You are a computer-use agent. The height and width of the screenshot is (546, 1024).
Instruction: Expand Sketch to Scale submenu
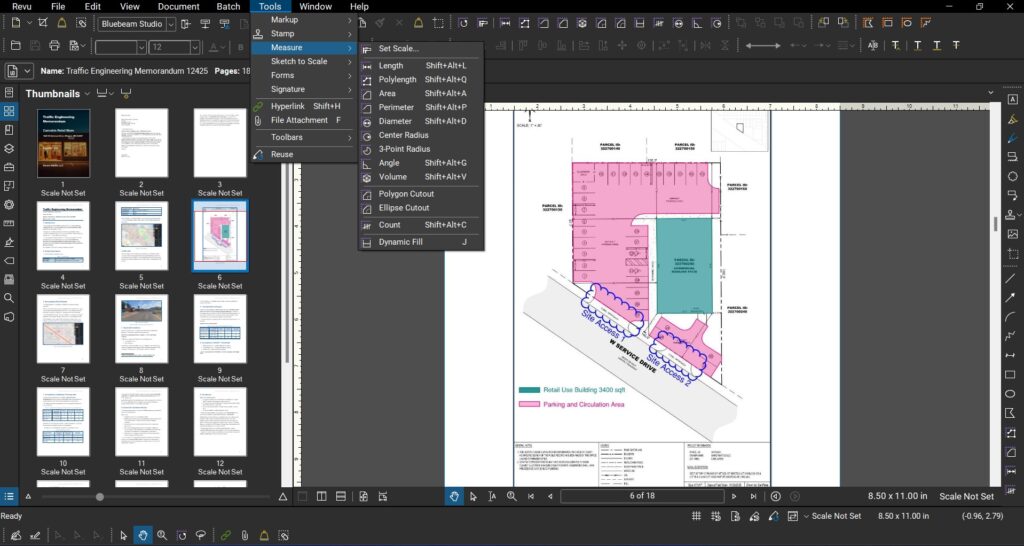coord(304,61)
